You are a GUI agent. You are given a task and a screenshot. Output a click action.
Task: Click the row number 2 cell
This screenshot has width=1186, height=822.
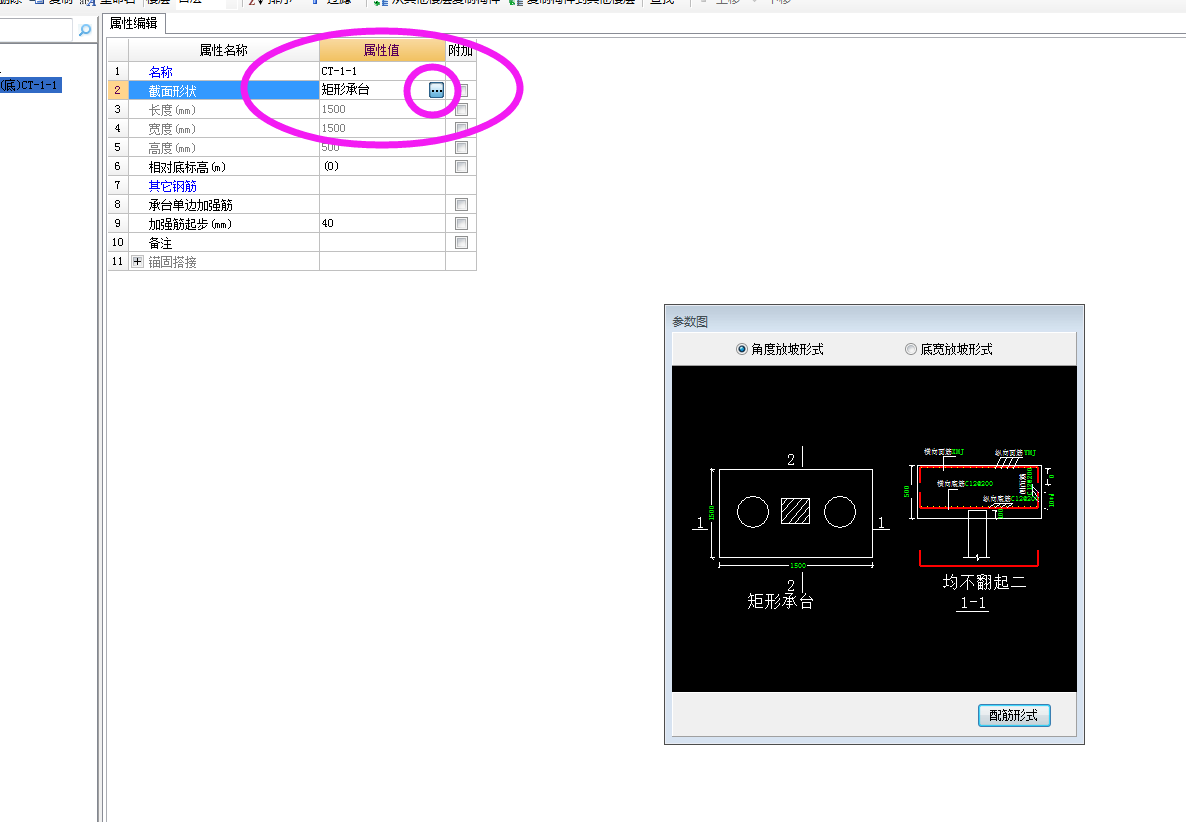pyautogui.click(x=117, y=90)
